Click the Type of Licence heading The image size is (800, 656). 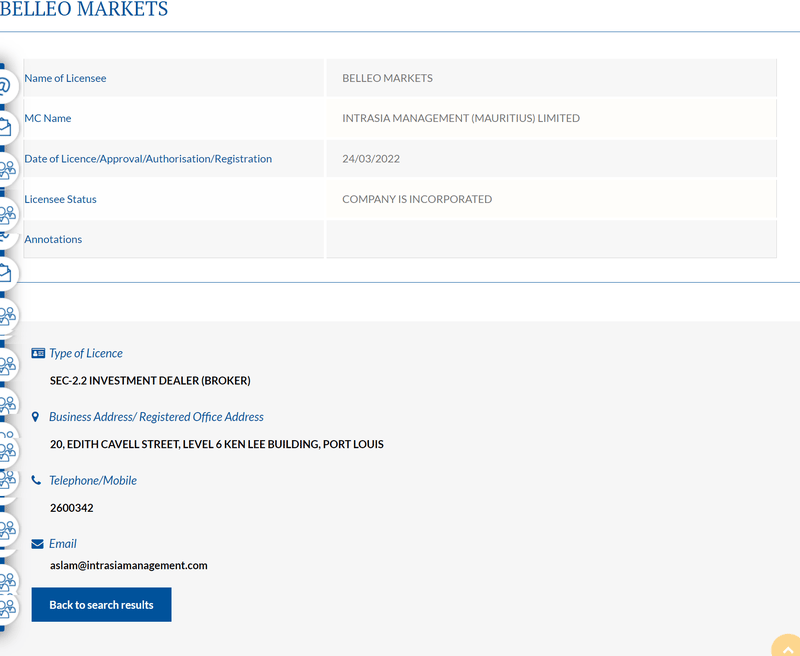[86, 353]
